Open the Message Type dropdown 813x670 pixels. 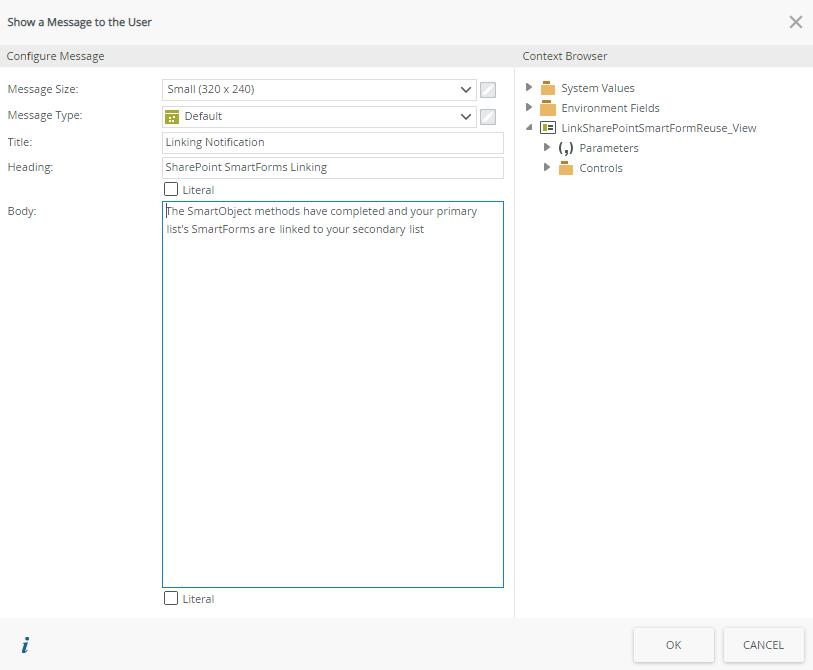[466, 116]
